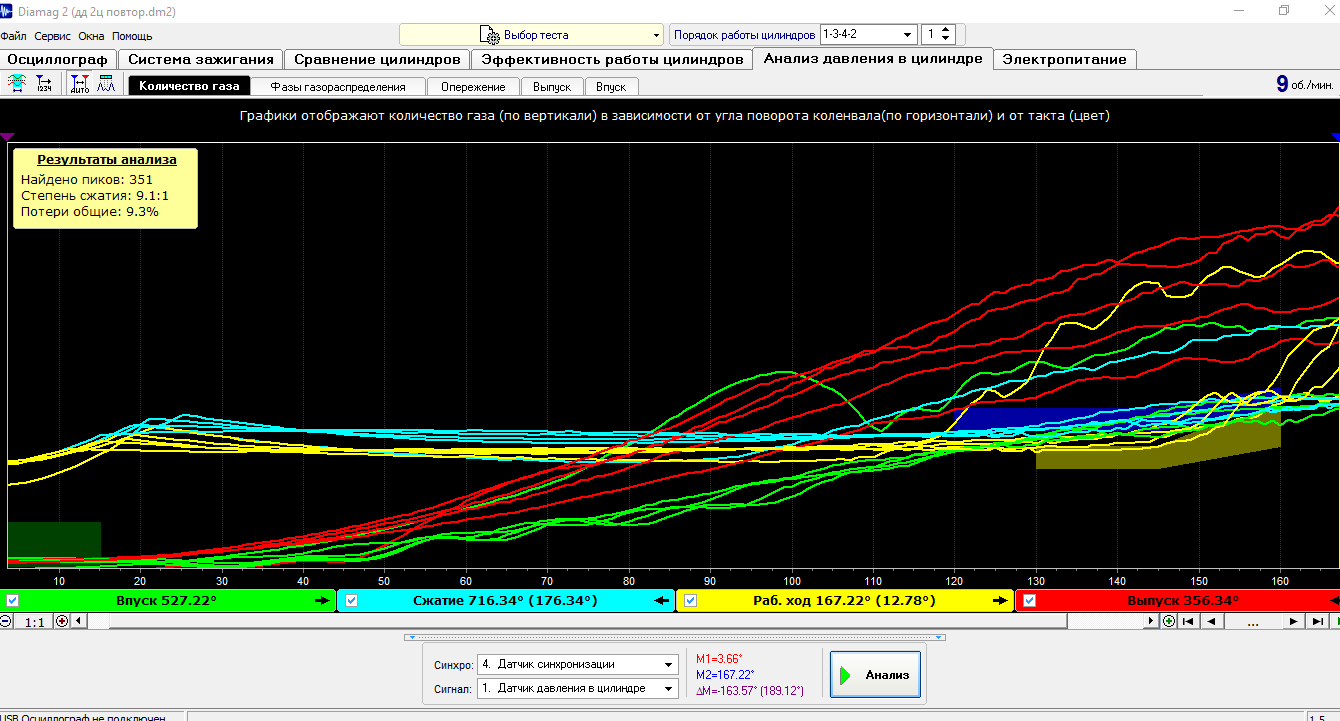Open the Выпуск sub-tab
This screenshot has height=721, width=1340.
coord(552,87)
